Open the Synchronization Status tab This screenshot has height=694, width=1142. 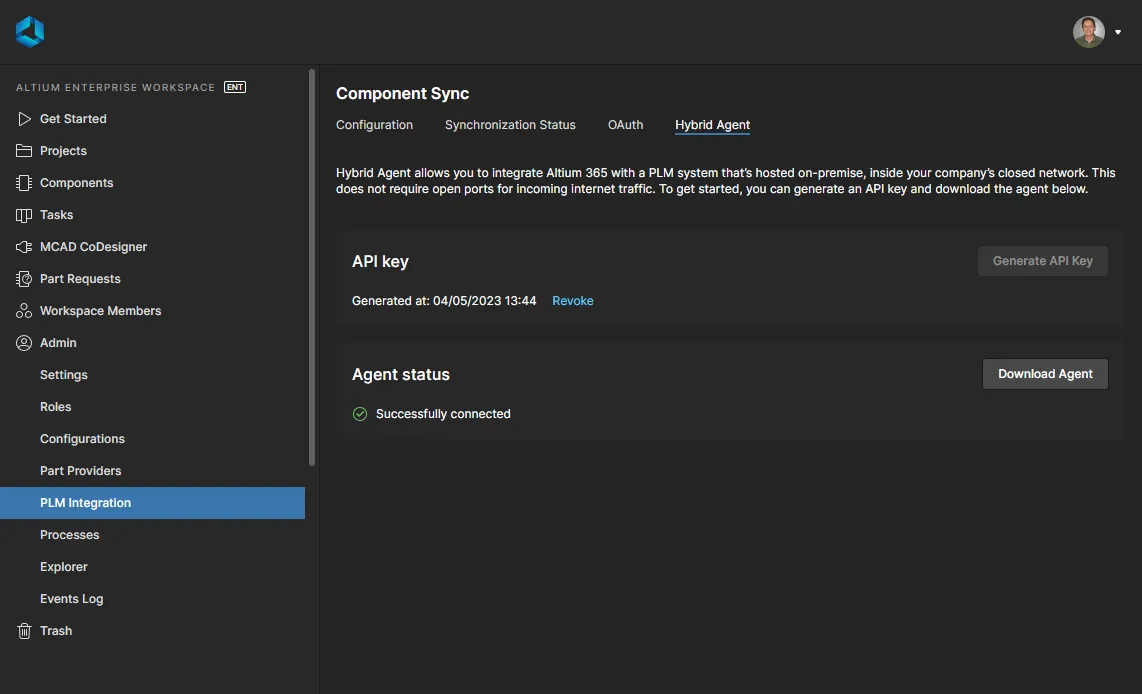click(x=510, y=125)
